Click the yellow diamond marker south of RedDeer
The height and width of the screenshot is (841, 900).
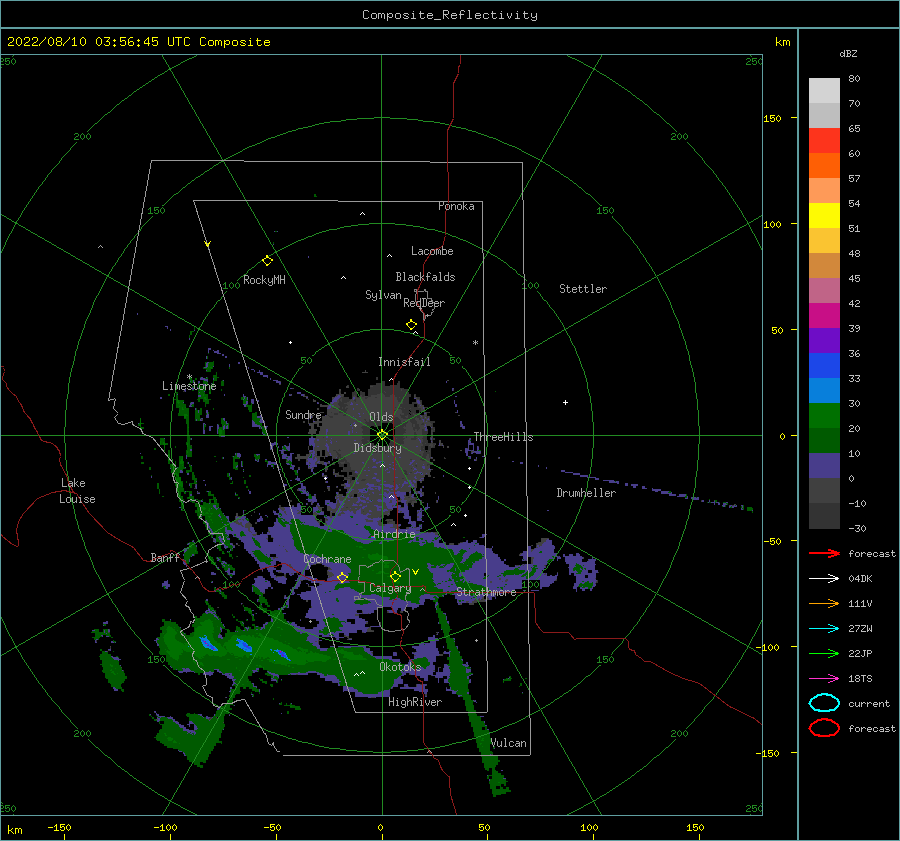[411, 325]
